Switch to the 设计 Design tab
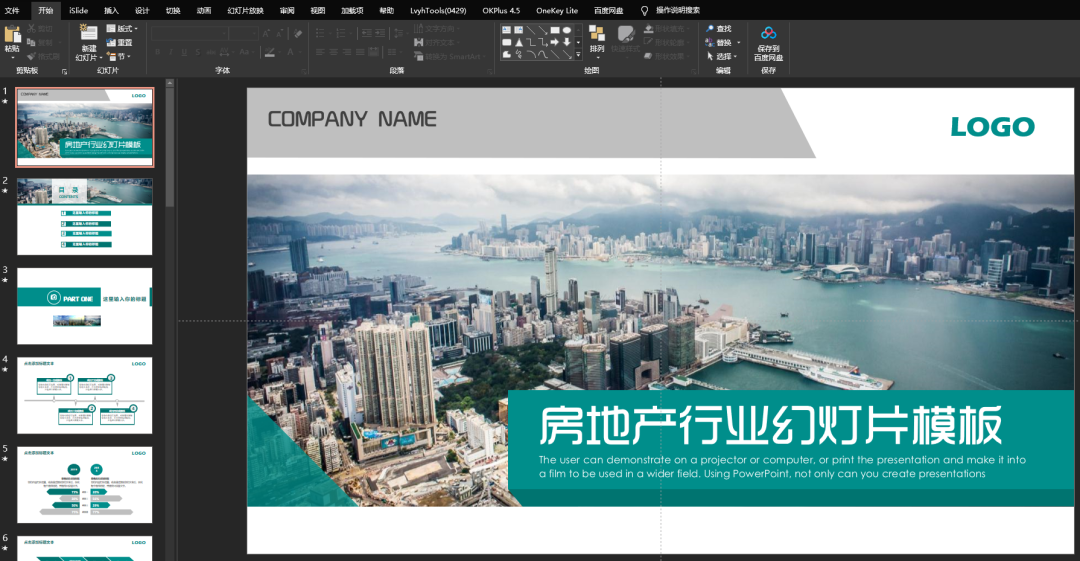Viewport: 1080px width, 561px height. (x=142, y=10)
